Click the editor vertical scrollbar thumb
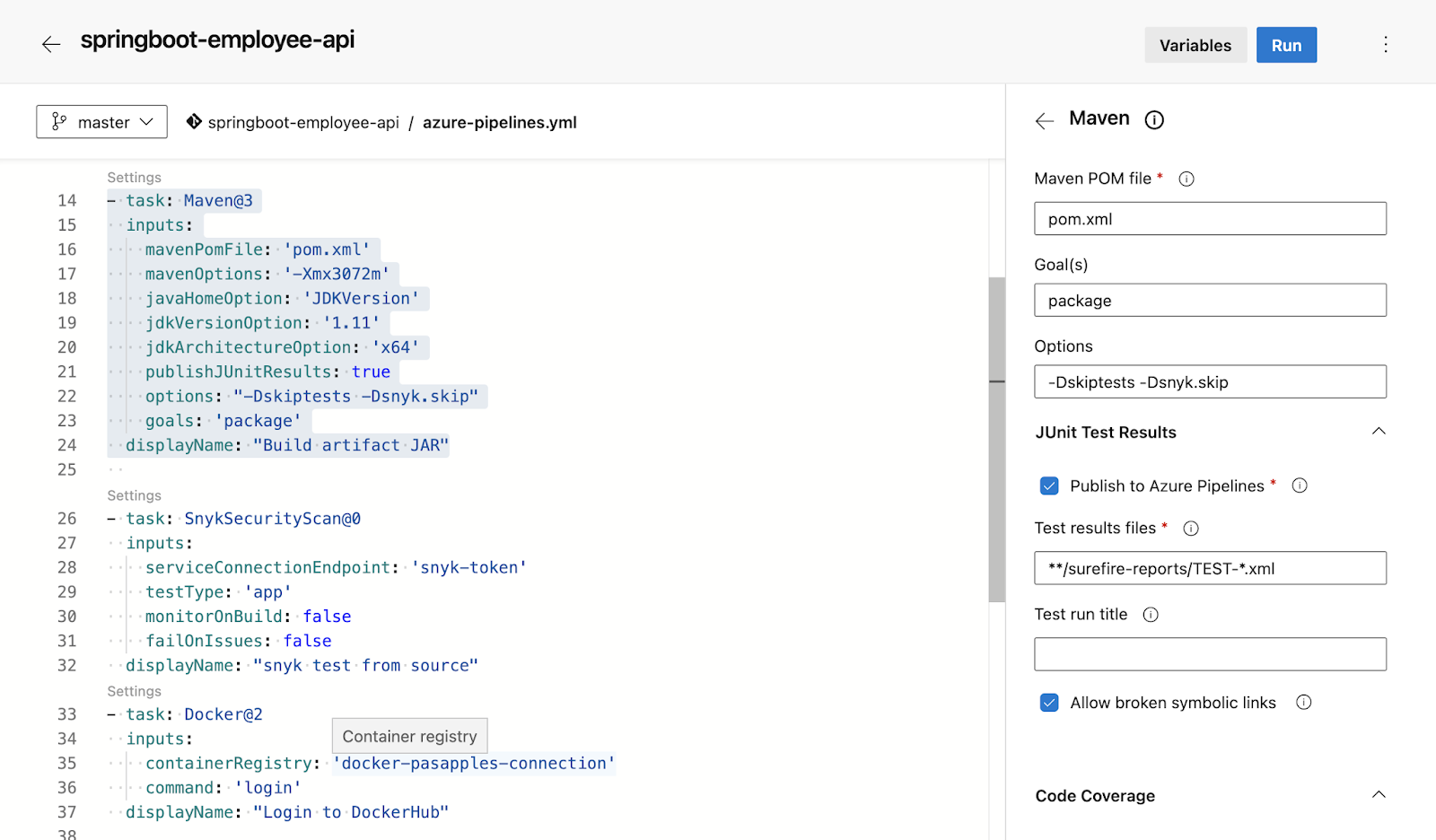Image resolution: width=1436 pixels, height=840 pixels. (x=996, y=440)
